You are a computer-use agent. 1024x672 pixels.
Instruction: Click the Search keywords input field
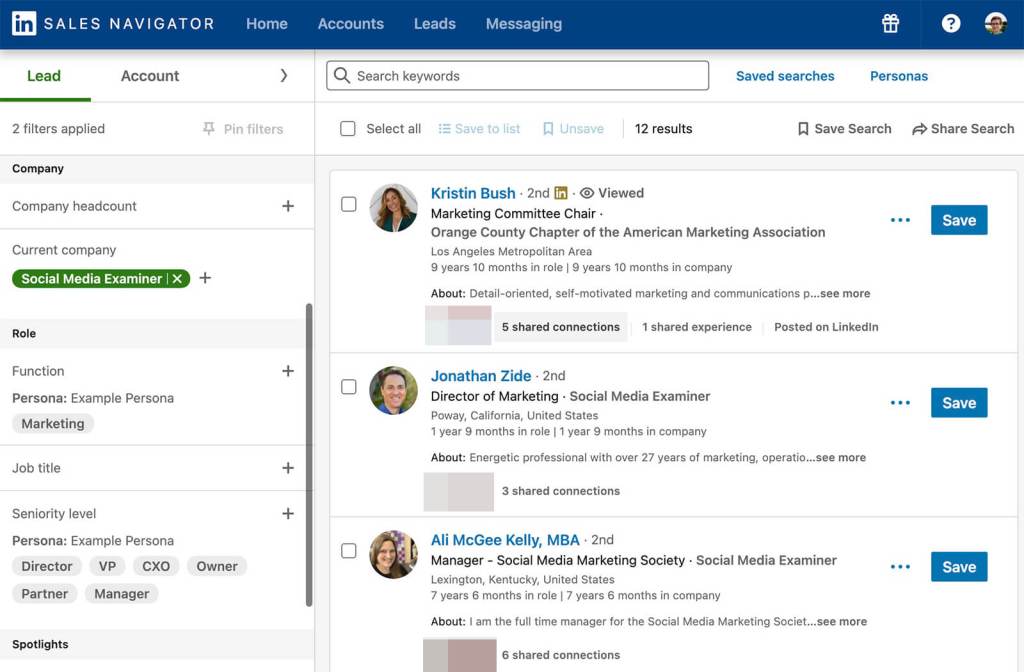[x=518, y=76]
